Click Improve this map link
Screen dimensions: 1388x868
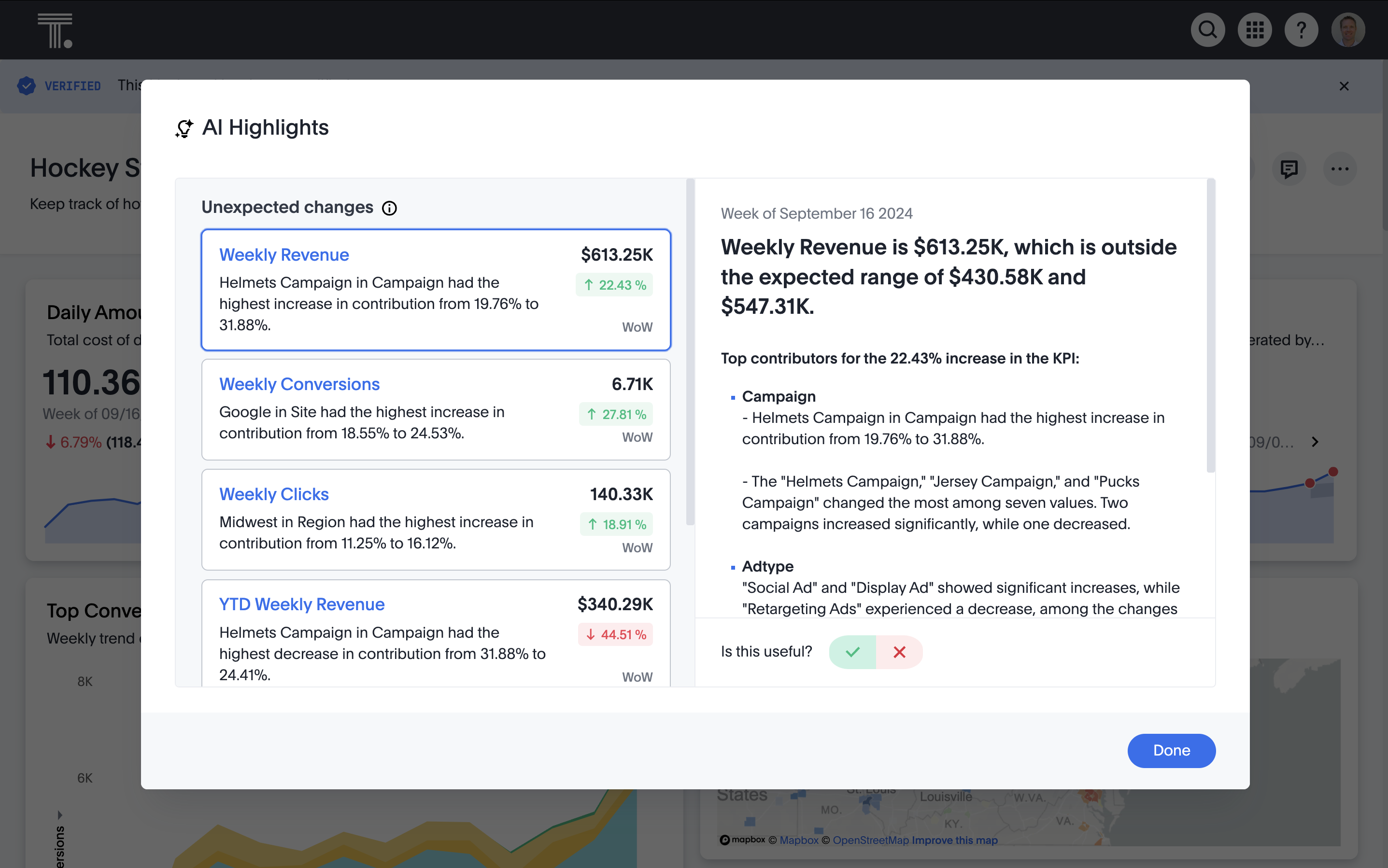(954, 840)
